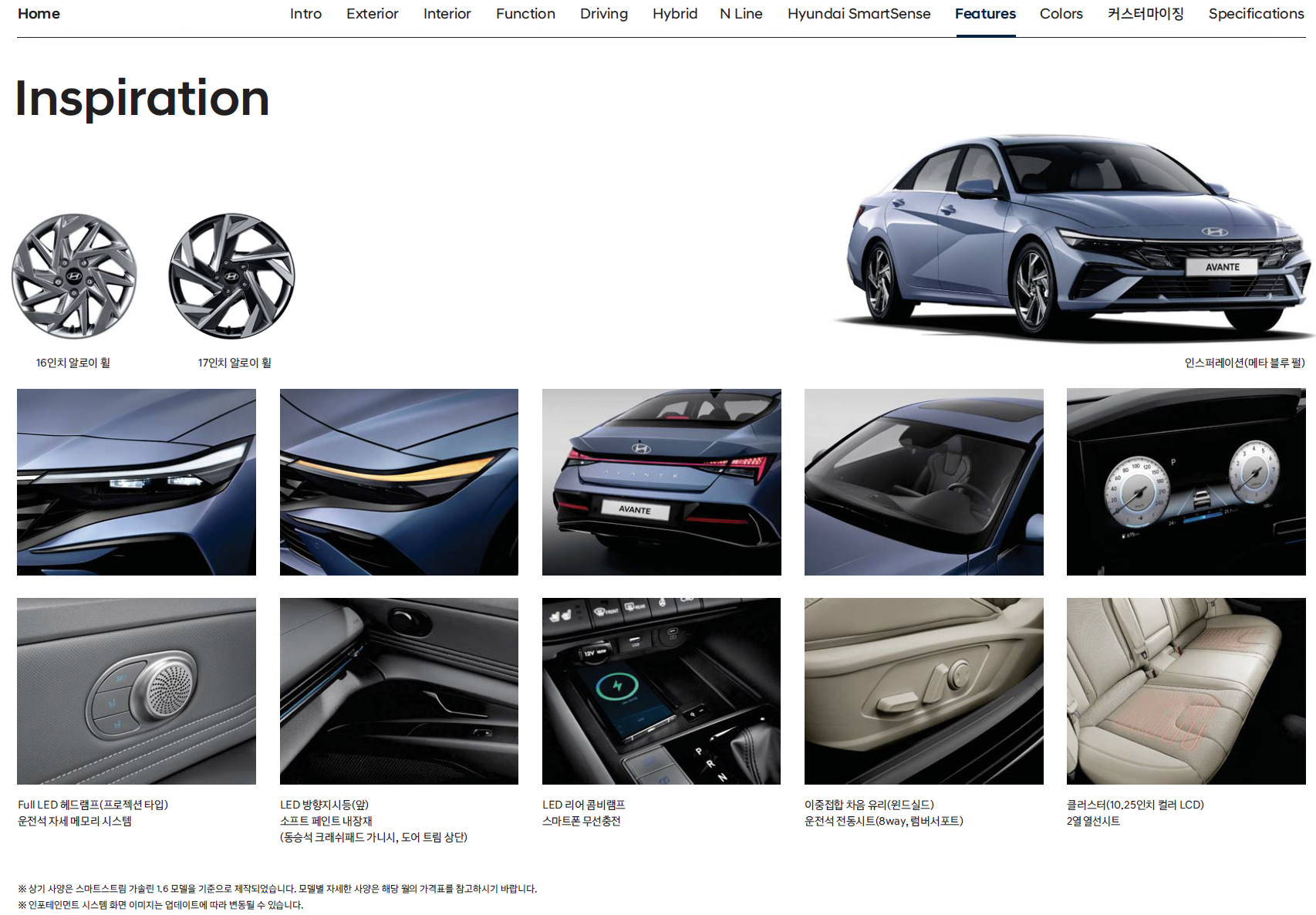
Task: Switch to the Exterior tab
Action: point(373,14)
